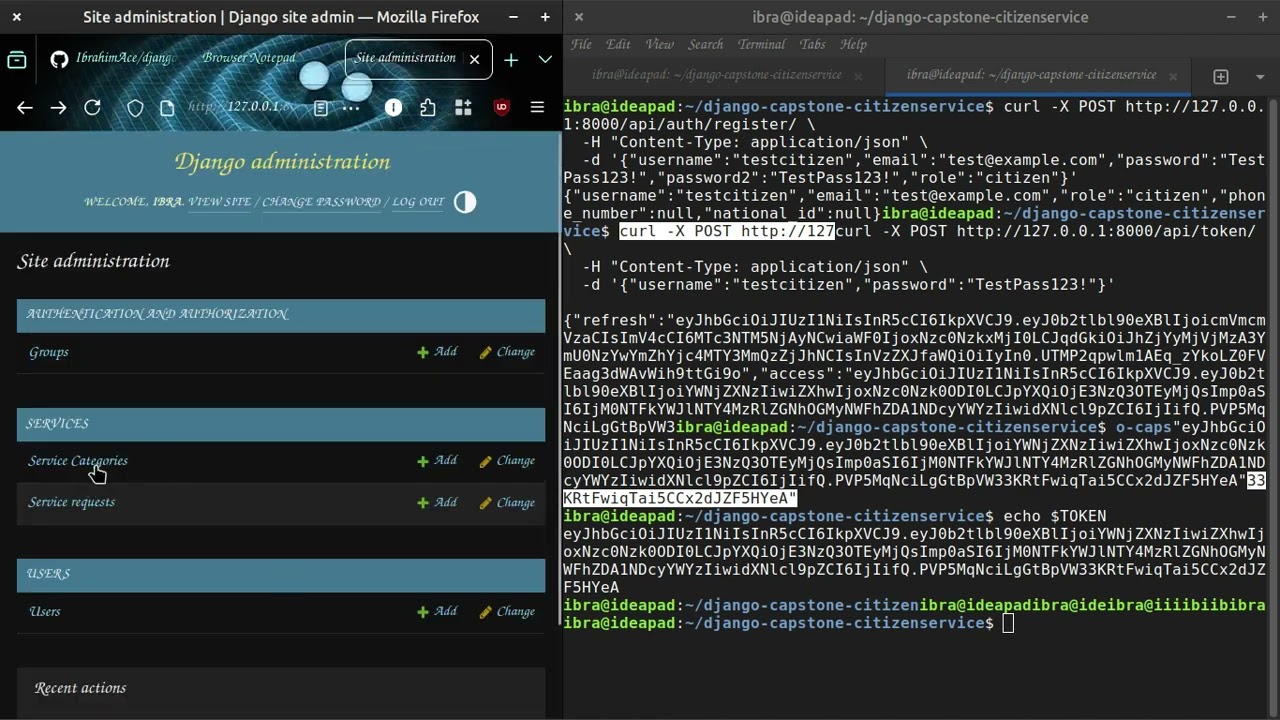Open the Service requests model link
Screen dimensions: 1280x720
click(x=72, y=502)
